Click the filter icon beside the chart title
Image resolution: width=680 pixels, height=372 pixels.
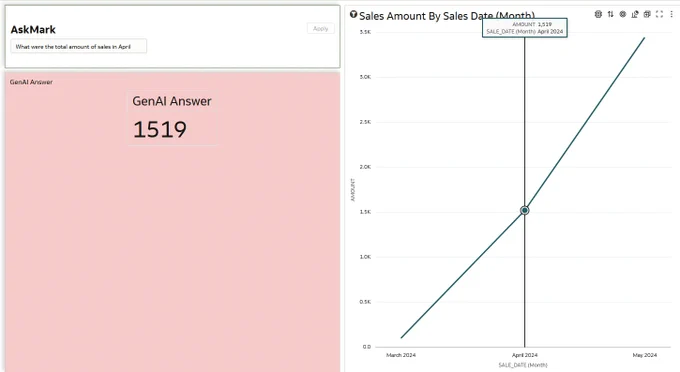(x=353, y=15)
